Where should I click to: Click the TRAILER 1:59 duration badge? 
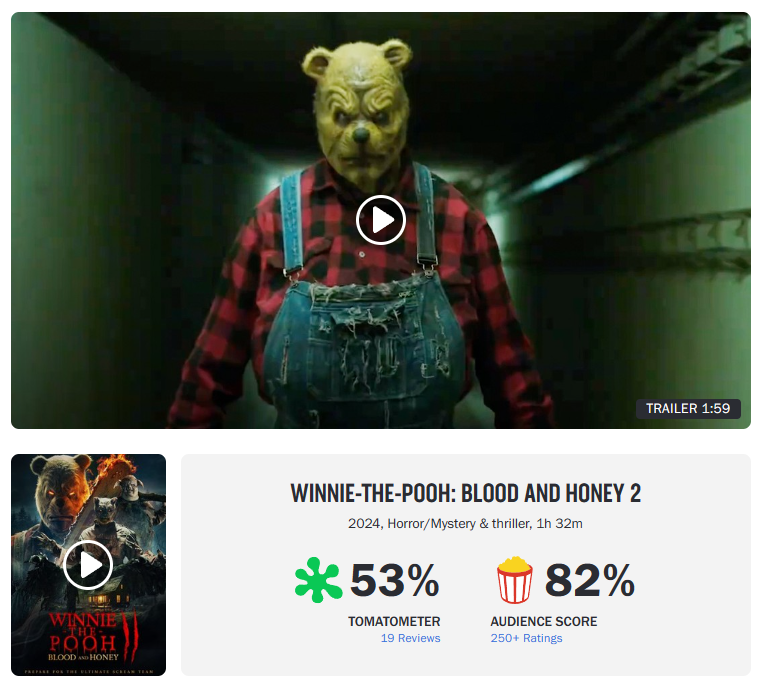688,408
